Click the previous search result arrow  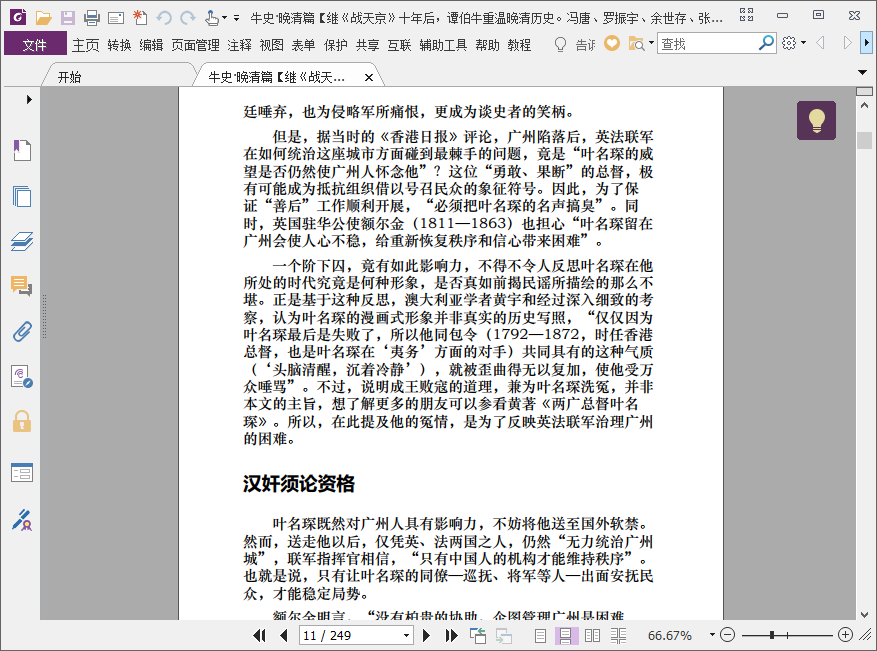(821, 43)
